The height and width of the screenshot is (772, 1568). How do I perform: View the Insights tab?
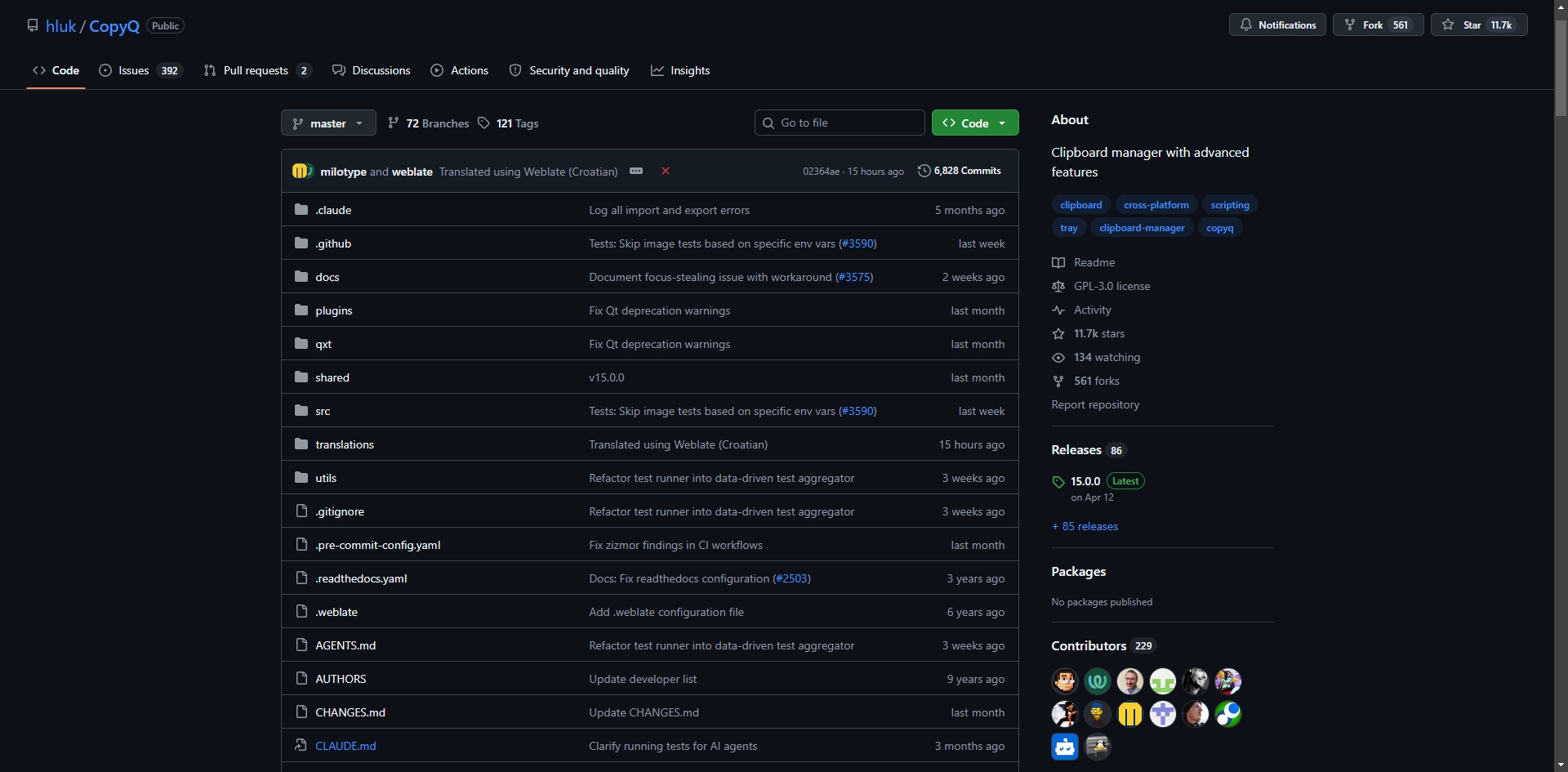pyautogui.click(x=680, y=70)
